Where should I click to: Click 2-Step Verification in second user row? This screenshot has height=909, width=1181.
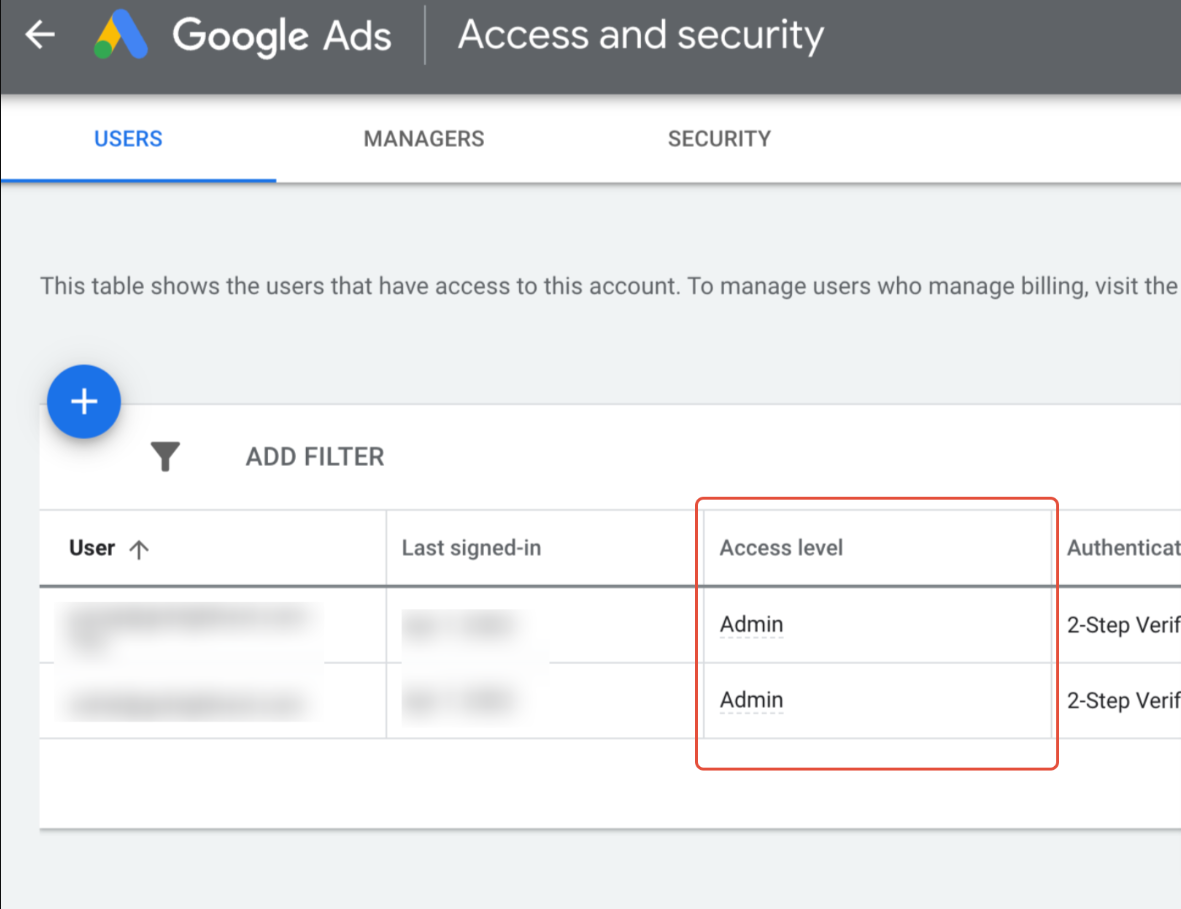coord(1122,701)
